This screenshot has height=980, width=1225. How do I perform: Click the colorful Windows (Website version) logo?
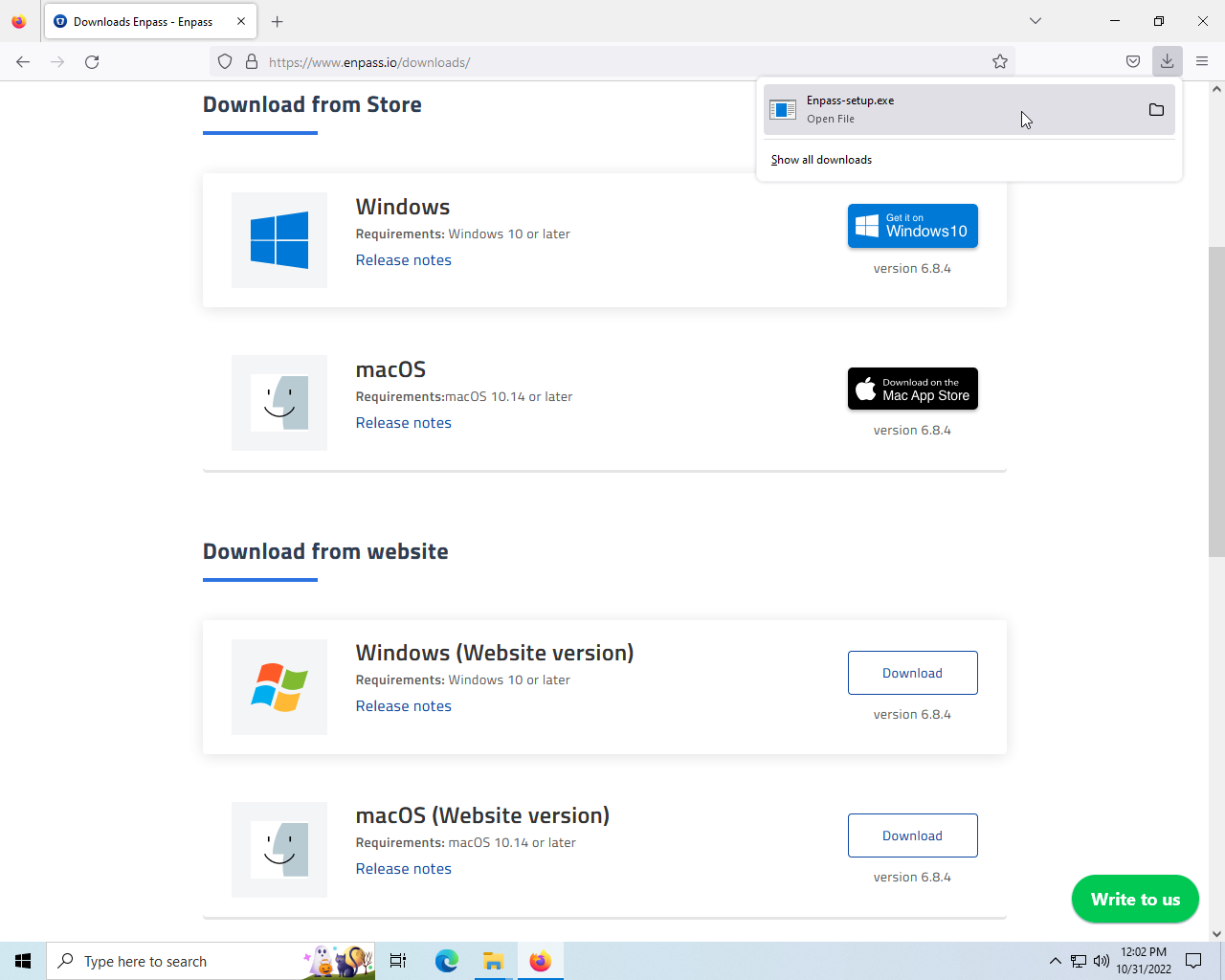(x=279, y=687)
